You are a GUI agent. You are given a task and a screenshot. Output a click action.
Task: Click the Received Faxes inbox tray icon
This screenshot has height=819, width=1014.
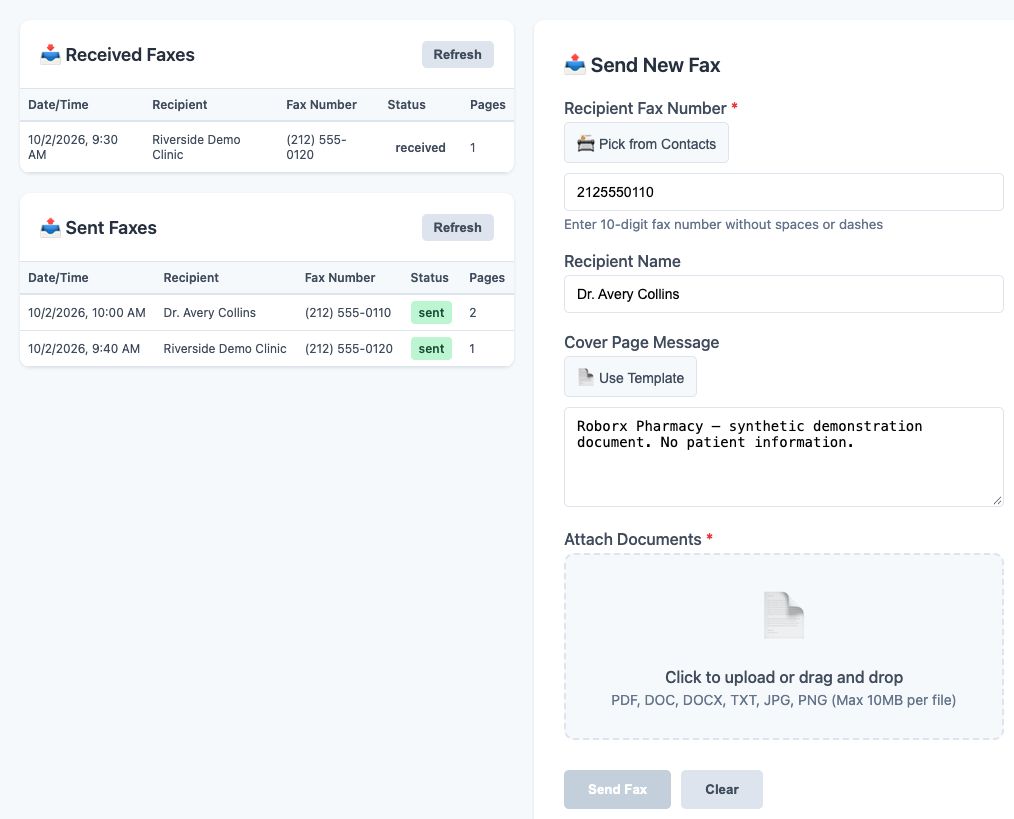[50, 54]
